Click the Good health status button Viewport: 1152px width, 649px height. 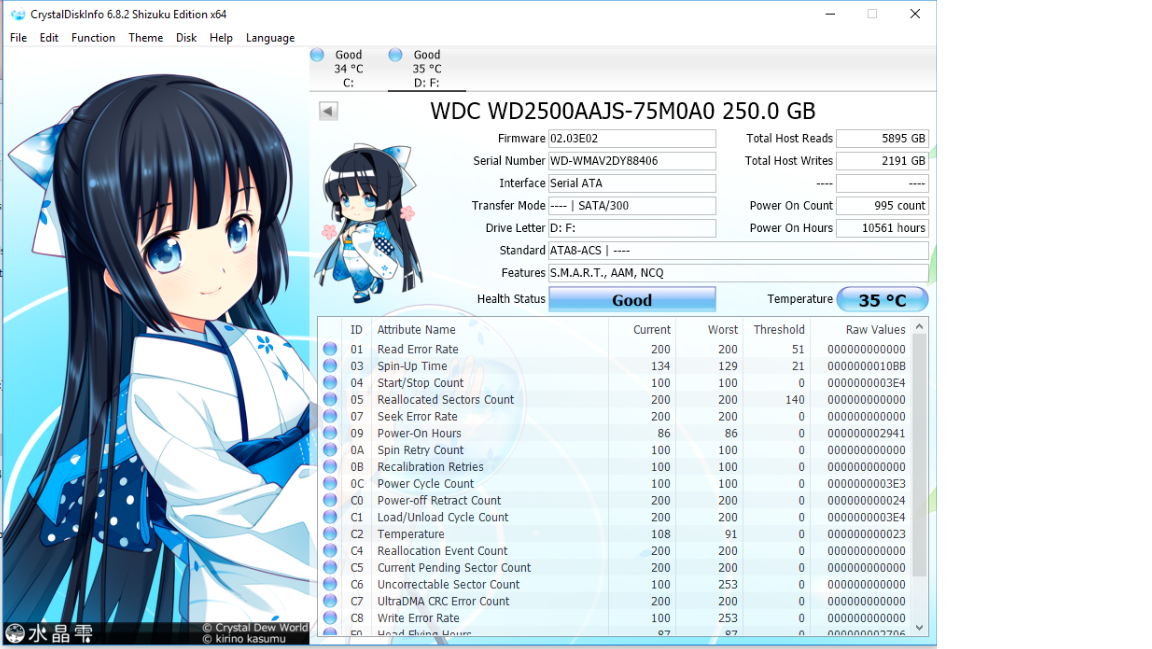pyautogui.click(x=632, y=300)
